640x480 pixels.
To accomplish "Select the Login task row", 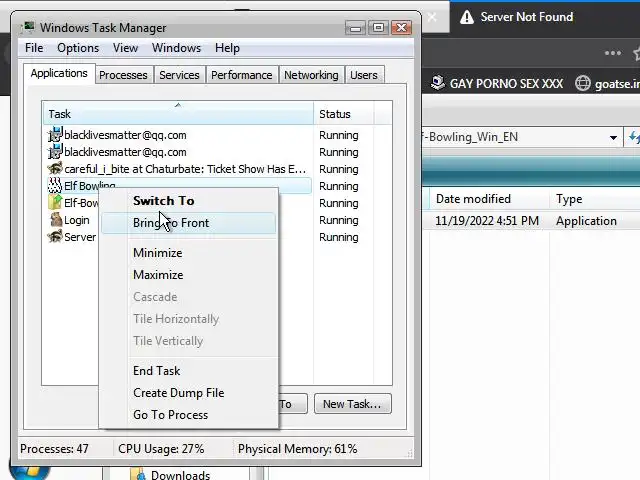I will tap(71, 220).
